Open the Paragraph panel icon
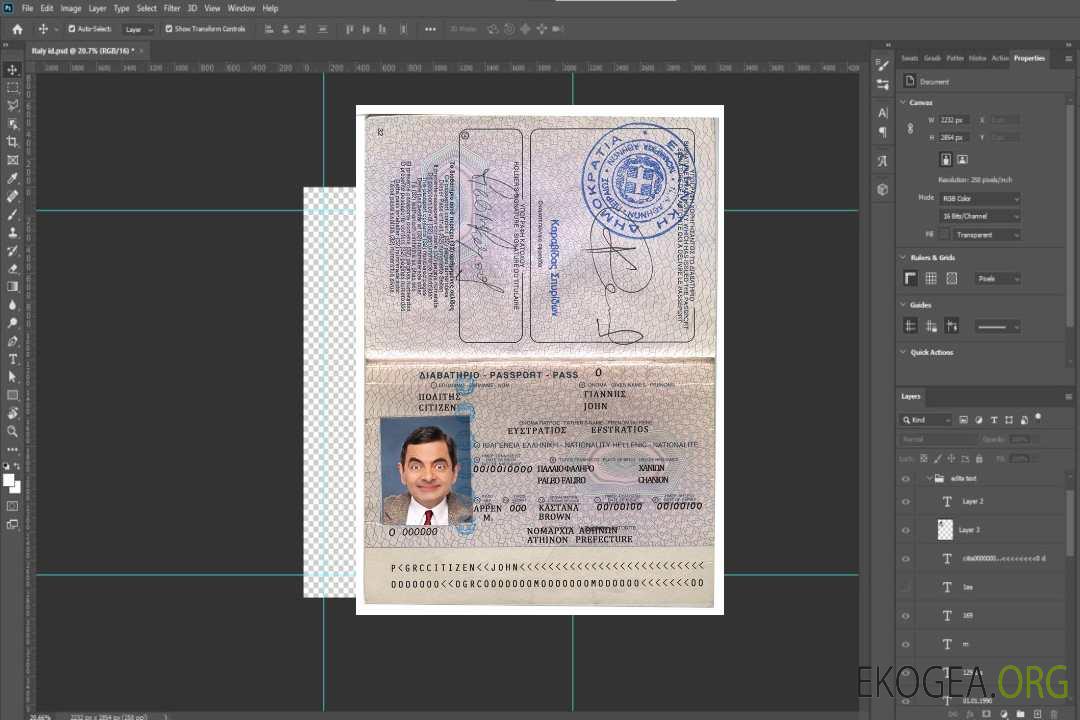Image resolution: width=1080 pixels, height=720 pixels. [x=882, y=132]
